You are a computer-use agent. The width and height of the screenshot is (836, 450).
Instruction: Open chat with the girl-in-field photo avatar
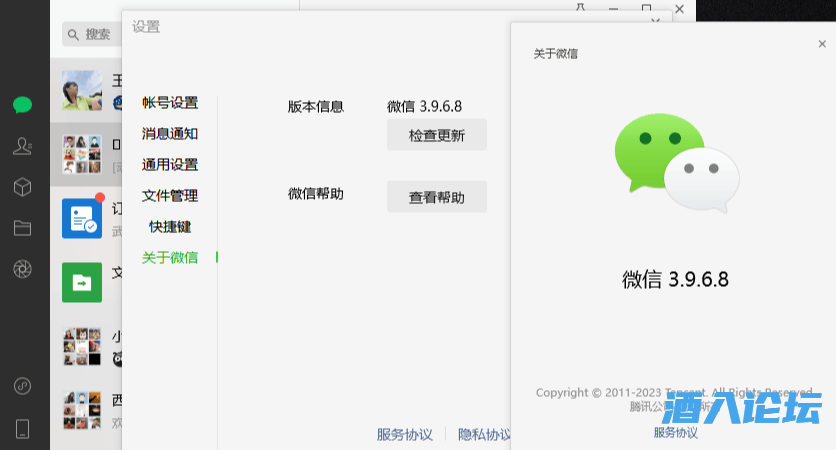click(x=82, y=91)
